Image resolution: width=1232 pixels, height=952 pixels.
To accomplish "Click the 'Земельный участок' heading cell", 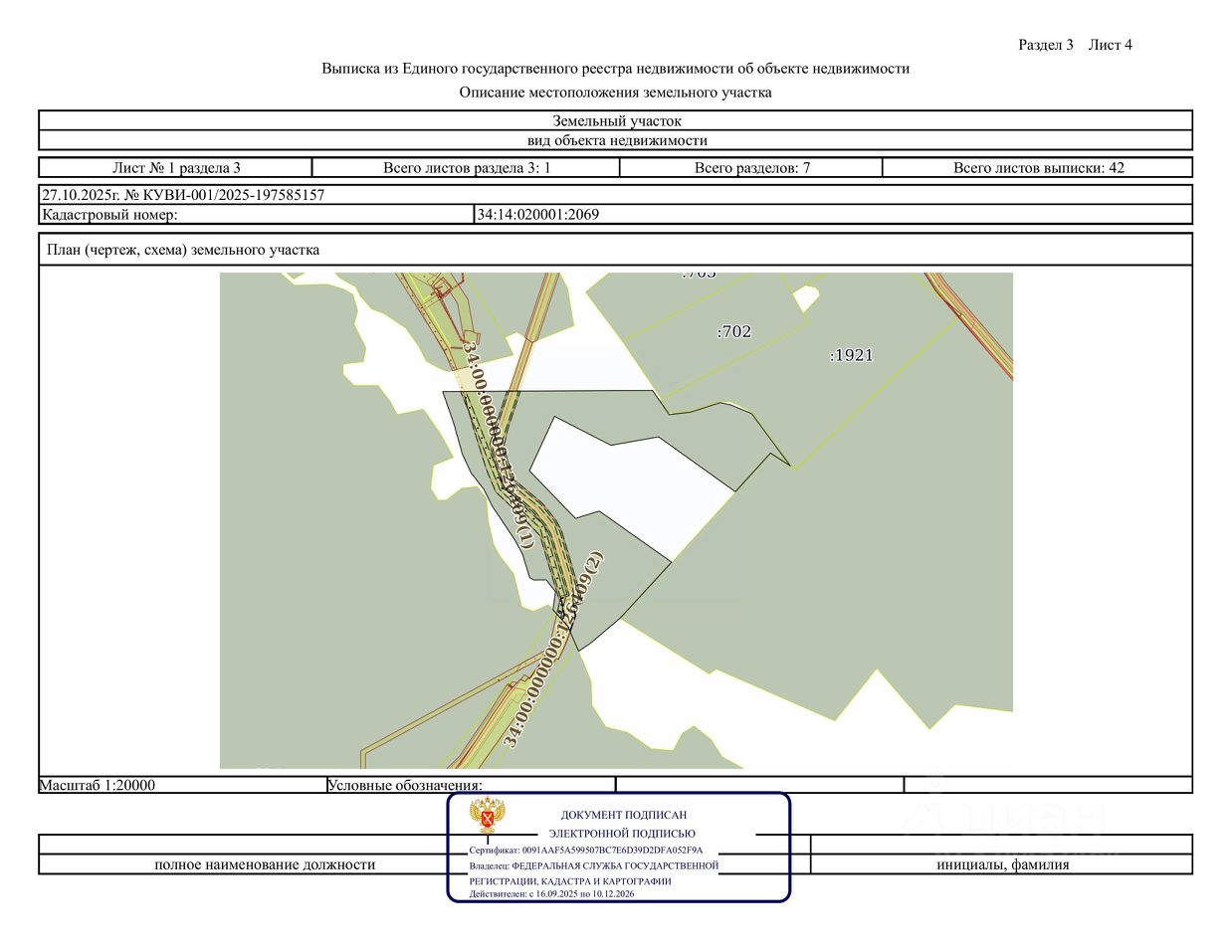I will coord(616,120).
